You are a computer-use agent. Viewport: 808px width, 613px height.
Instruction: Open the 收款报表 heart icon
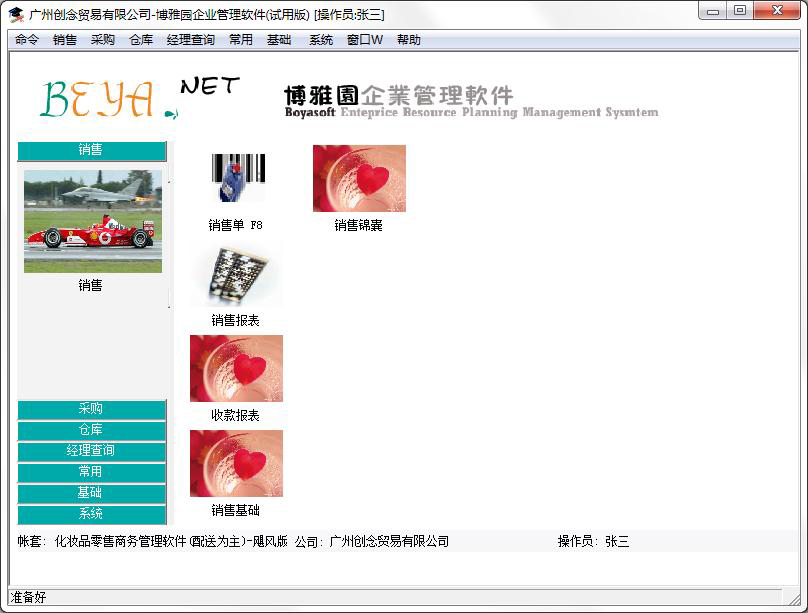pos(236,369)
